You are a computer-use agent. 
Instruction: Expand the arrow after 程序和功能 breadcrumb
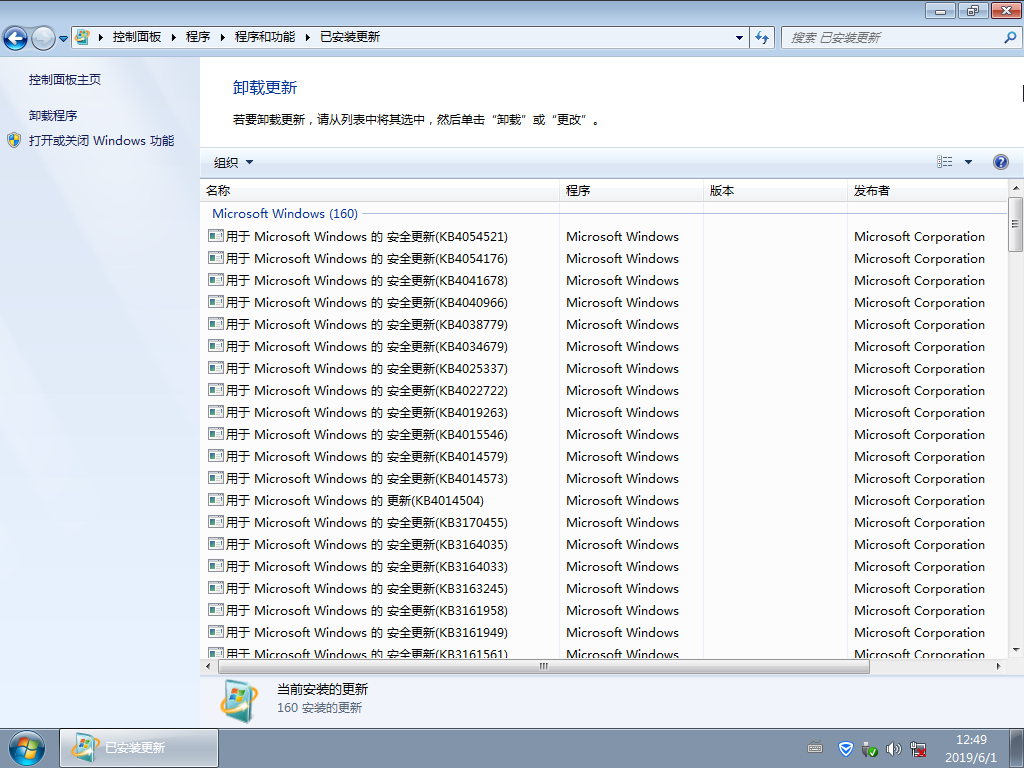point(308,37)
